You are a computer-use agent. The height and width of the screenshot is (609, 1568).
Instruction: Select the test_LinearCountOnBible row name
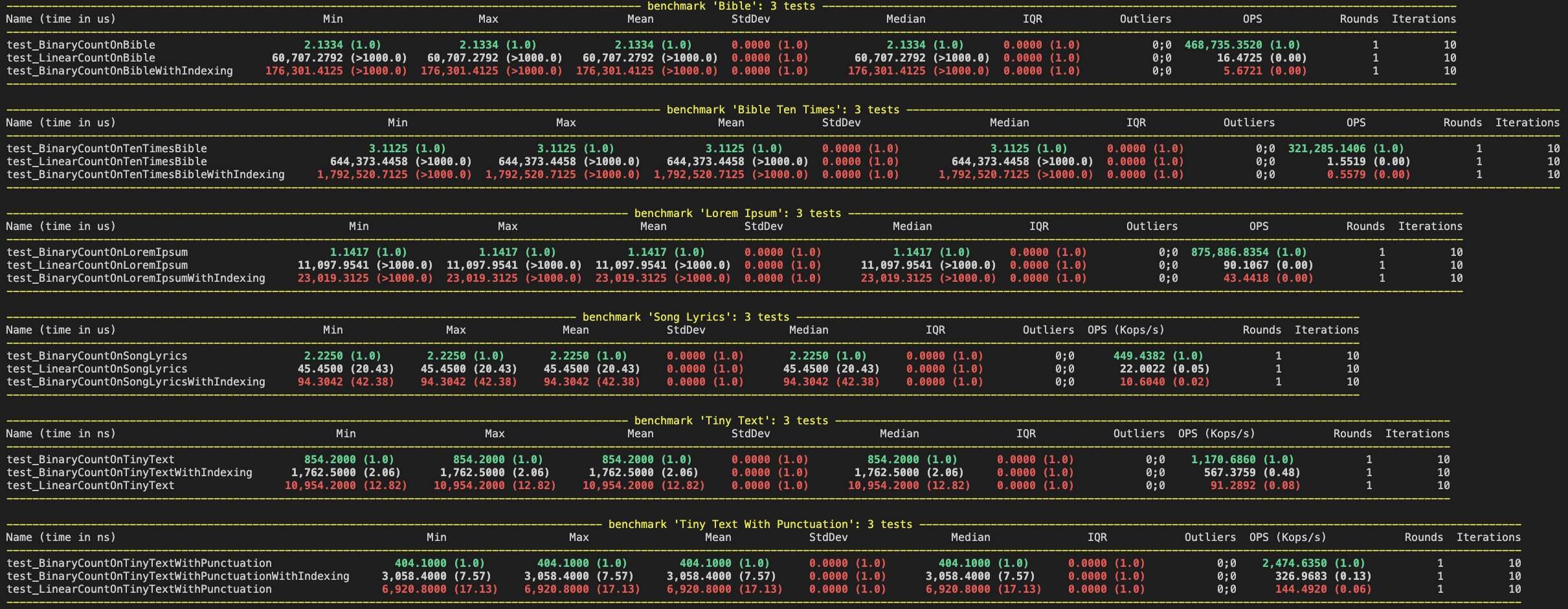tap(81, 58)
